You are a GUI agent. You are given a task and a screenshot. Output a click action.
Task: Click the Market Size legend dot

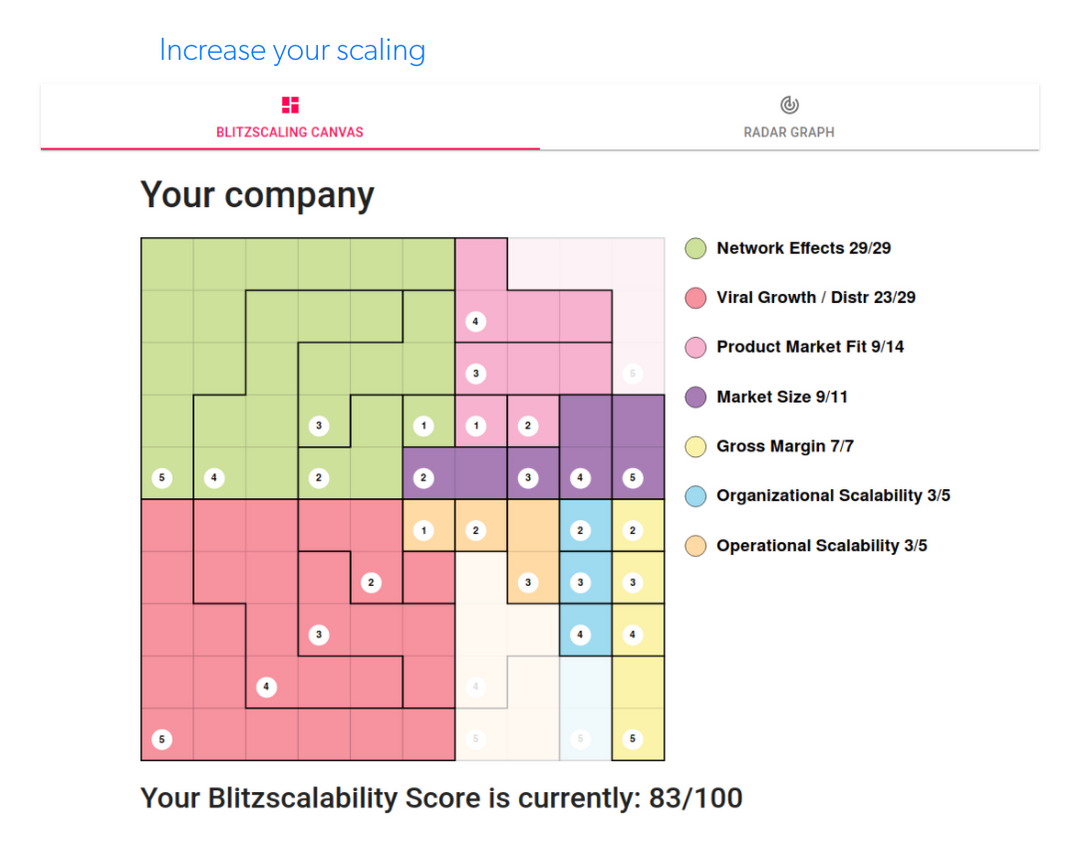[x=695, y=397]
